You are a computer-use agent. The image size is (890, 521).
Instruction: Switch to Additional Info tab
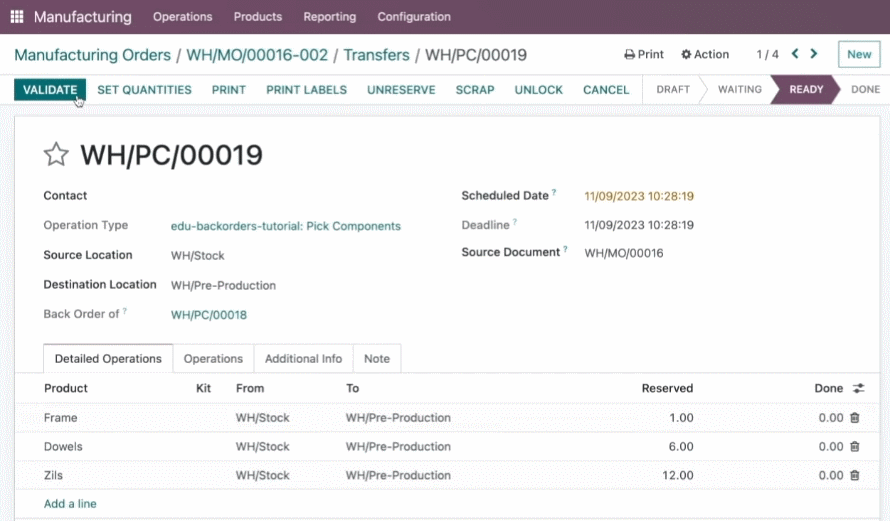(303, 359)
